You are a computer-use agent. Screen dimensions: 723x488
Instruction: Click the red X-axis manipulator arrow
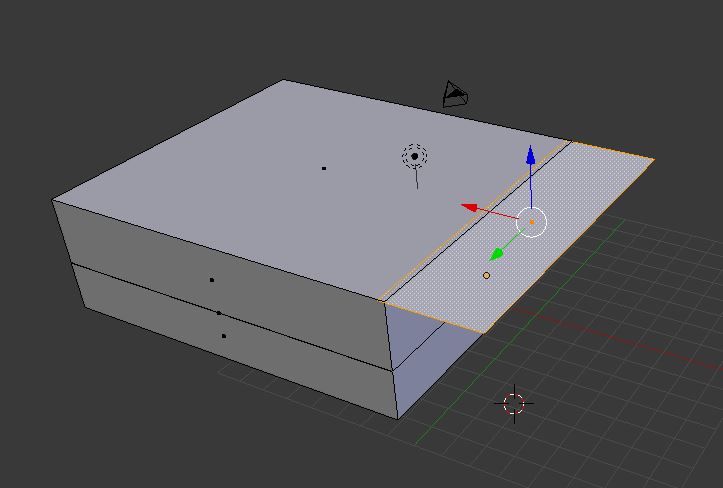[469, 207]
